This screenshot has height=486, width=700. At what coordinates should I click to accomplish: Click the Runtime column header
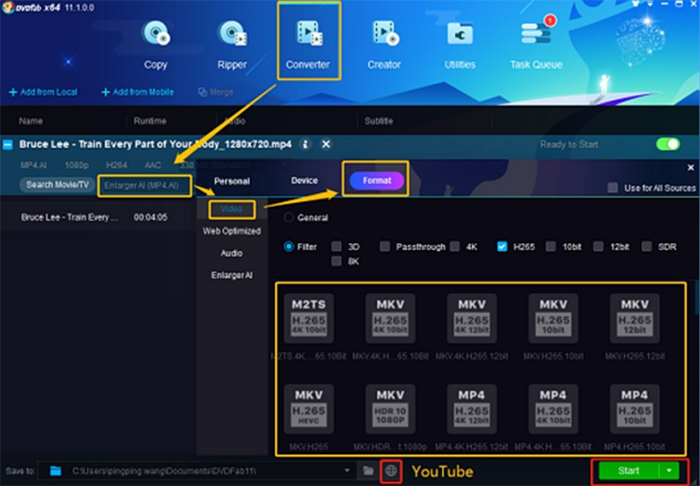(150, 121)
